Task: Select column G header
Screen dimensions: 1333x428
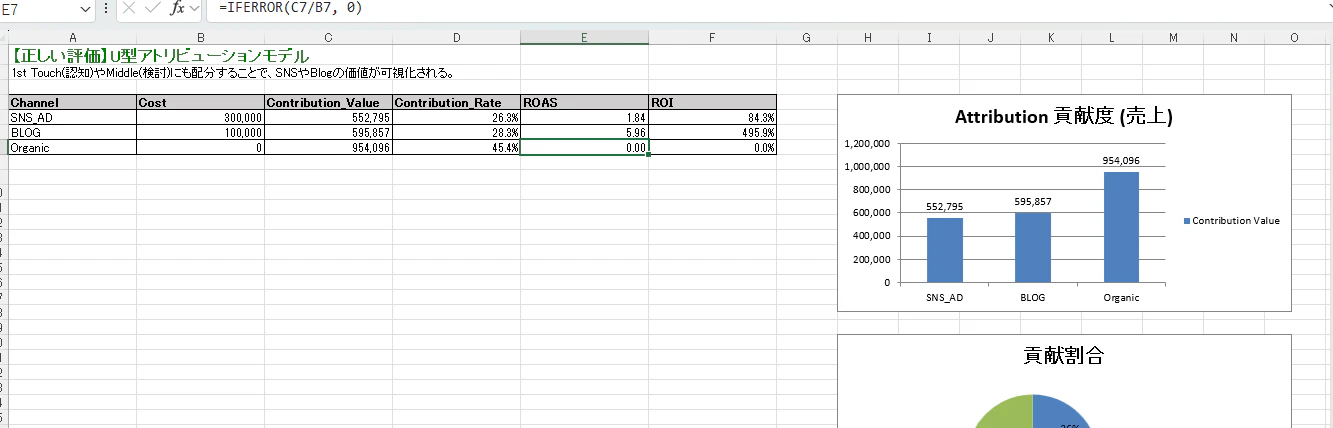Action: (x=807, y=38)
